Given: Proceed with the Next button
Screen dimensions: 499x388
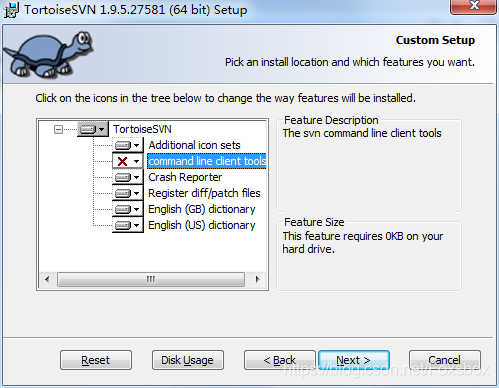Looking at the screenshot, I should pyautogui.click(x=354, y=360).
